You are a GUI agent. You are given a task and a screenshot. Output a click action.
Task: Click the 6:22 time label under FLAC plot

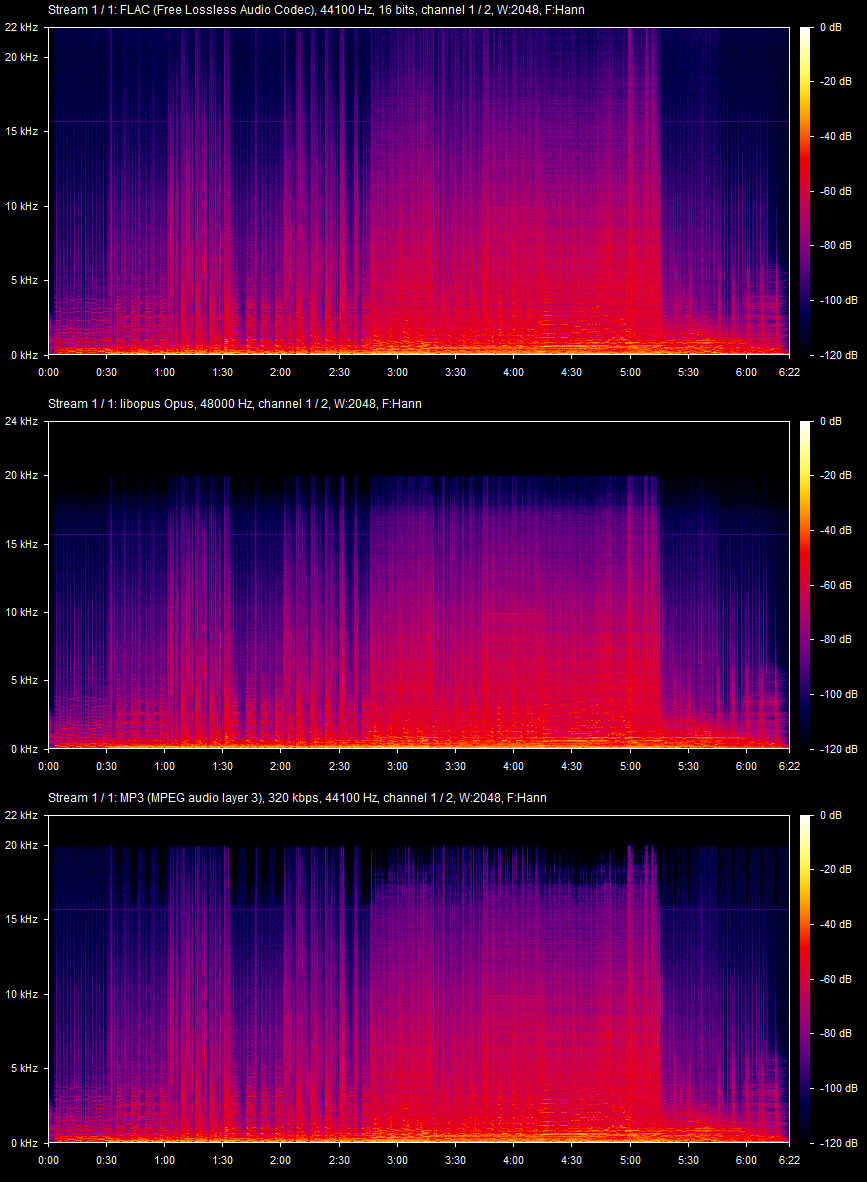[x=789, y=372]
